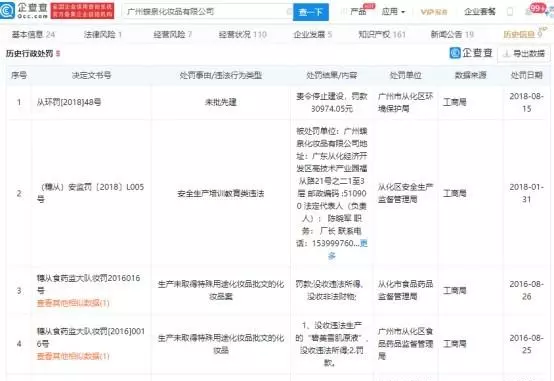Click the 数据来源 column header
Screen dimensions: 554x381
coord(470,75)
